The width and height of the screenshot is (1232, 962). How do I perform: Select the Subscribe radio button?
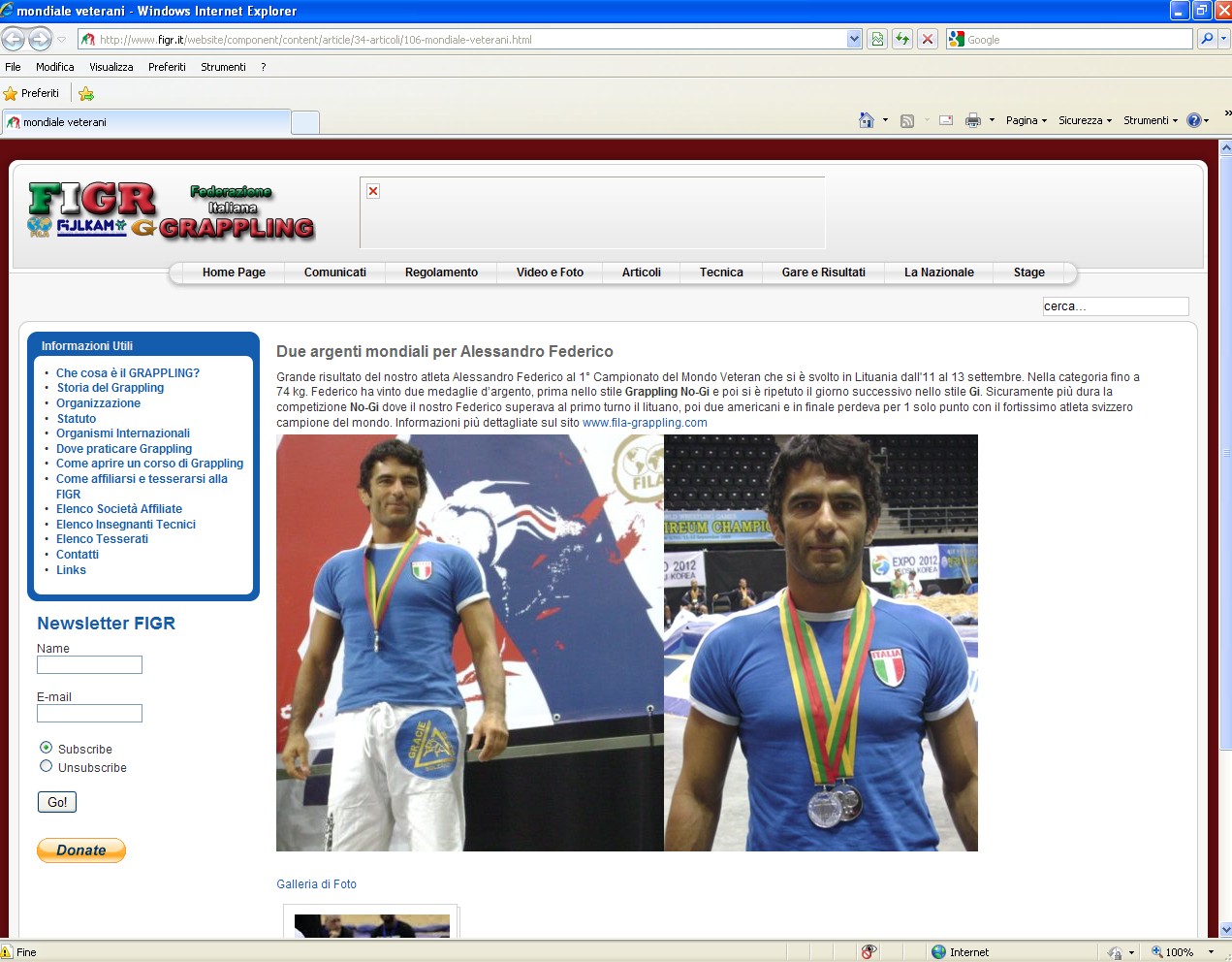46,748
